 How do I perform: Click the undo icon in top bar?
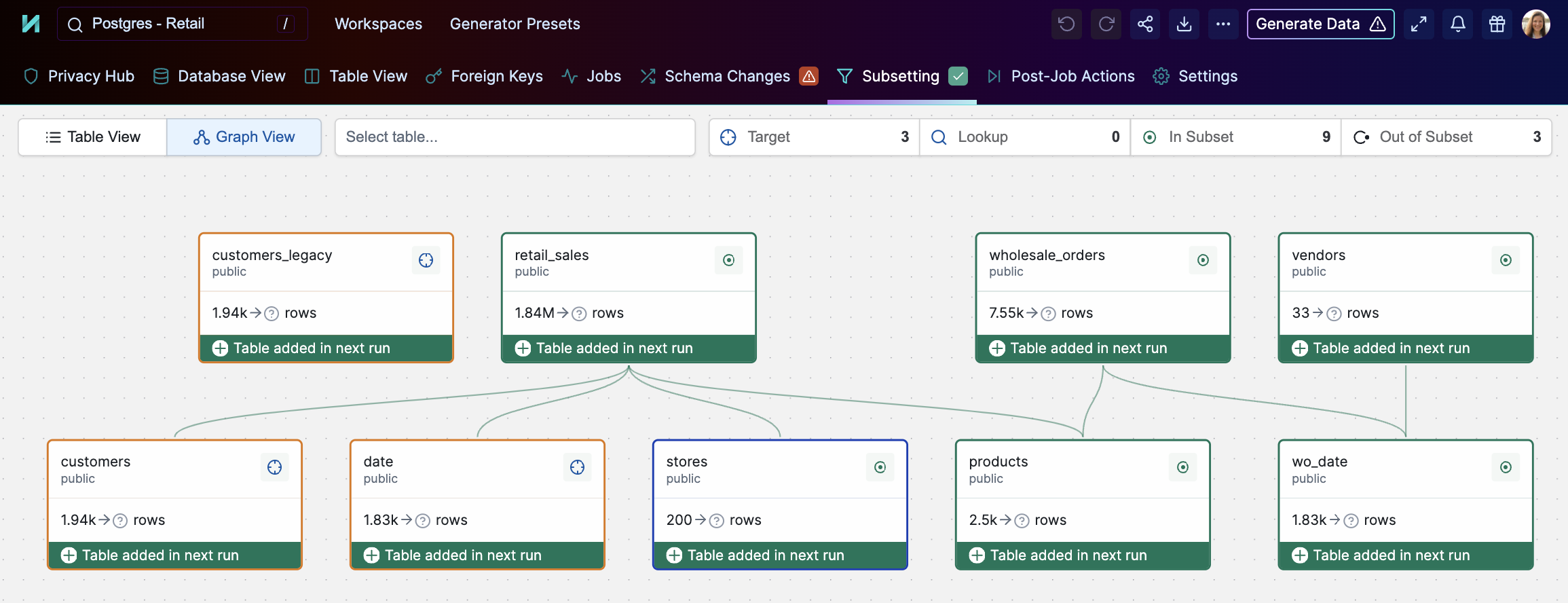(x=1066, y=24)
